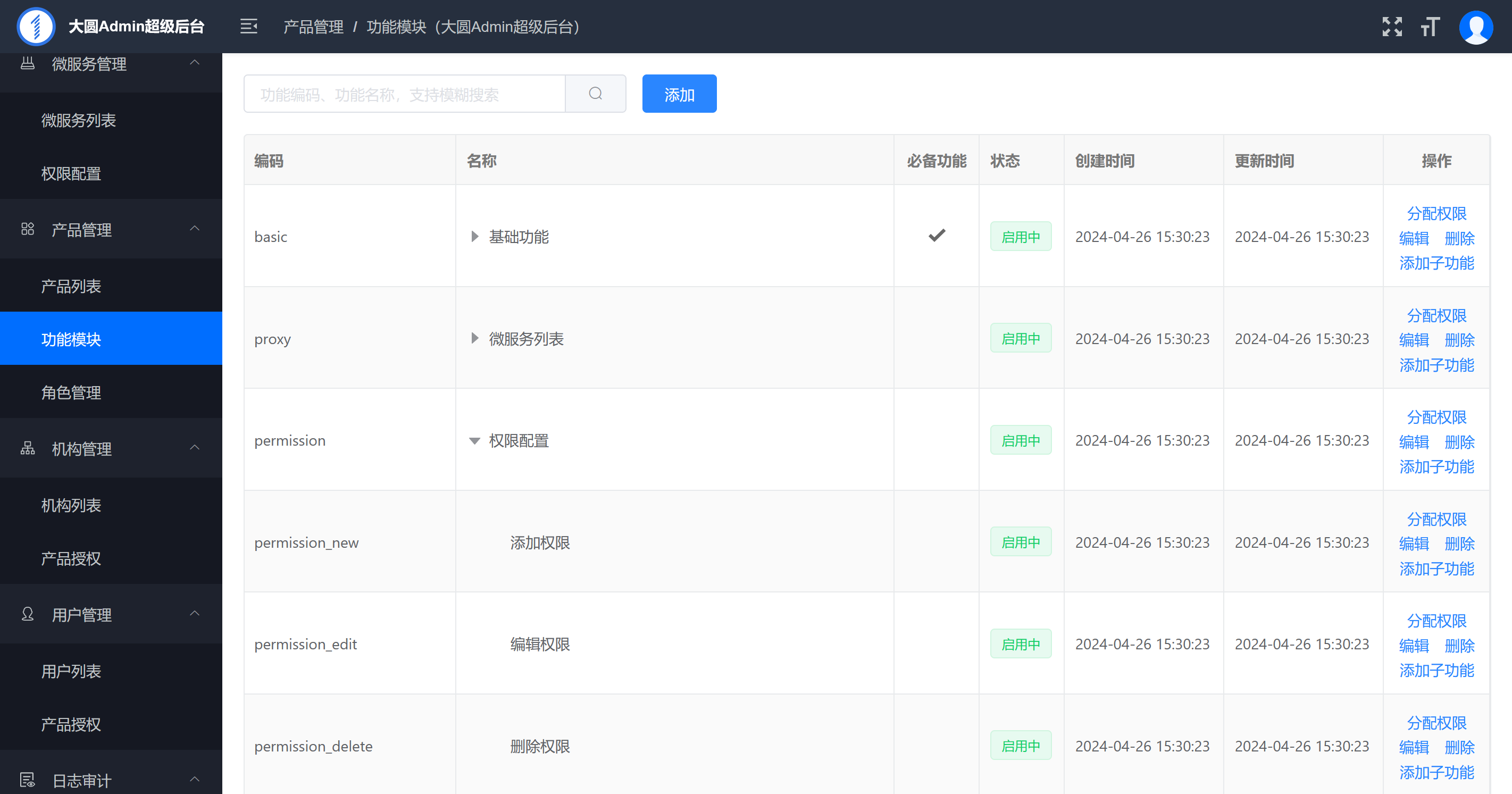1512x794 pixels.
Task: Click the 添加权限 name cell
Action: click(674, 542)
